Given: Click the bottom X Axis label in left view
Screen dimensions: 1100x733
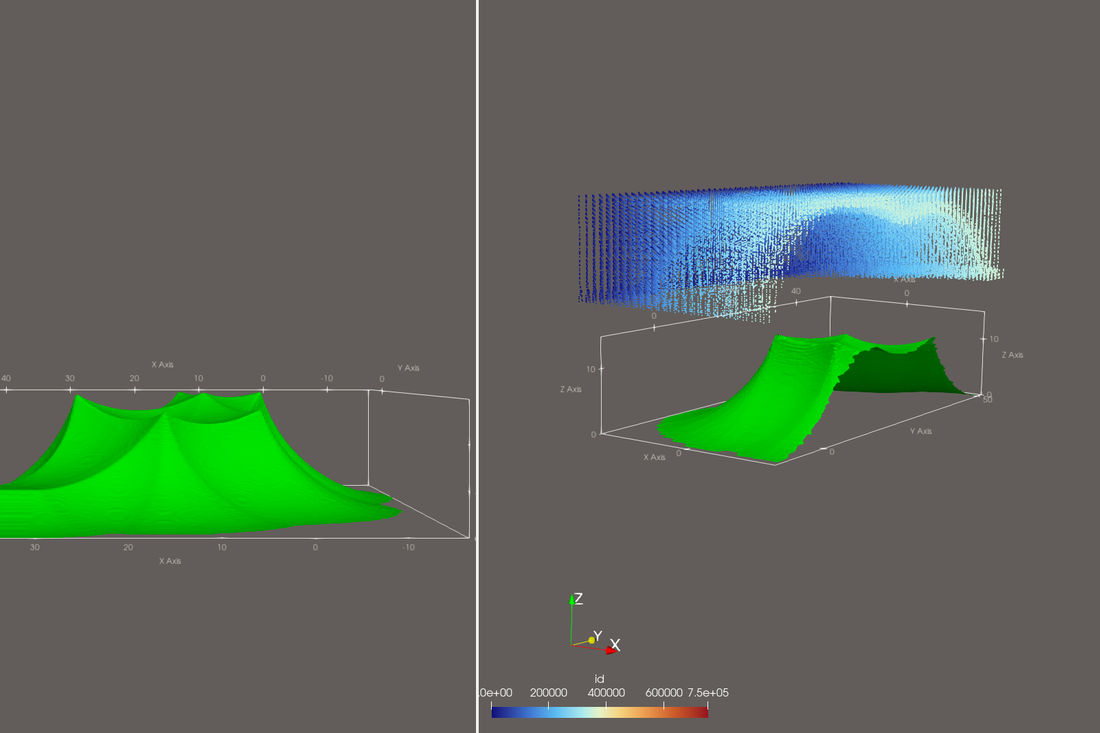Looking at the screenshot, I should click(x=170, y=560).
